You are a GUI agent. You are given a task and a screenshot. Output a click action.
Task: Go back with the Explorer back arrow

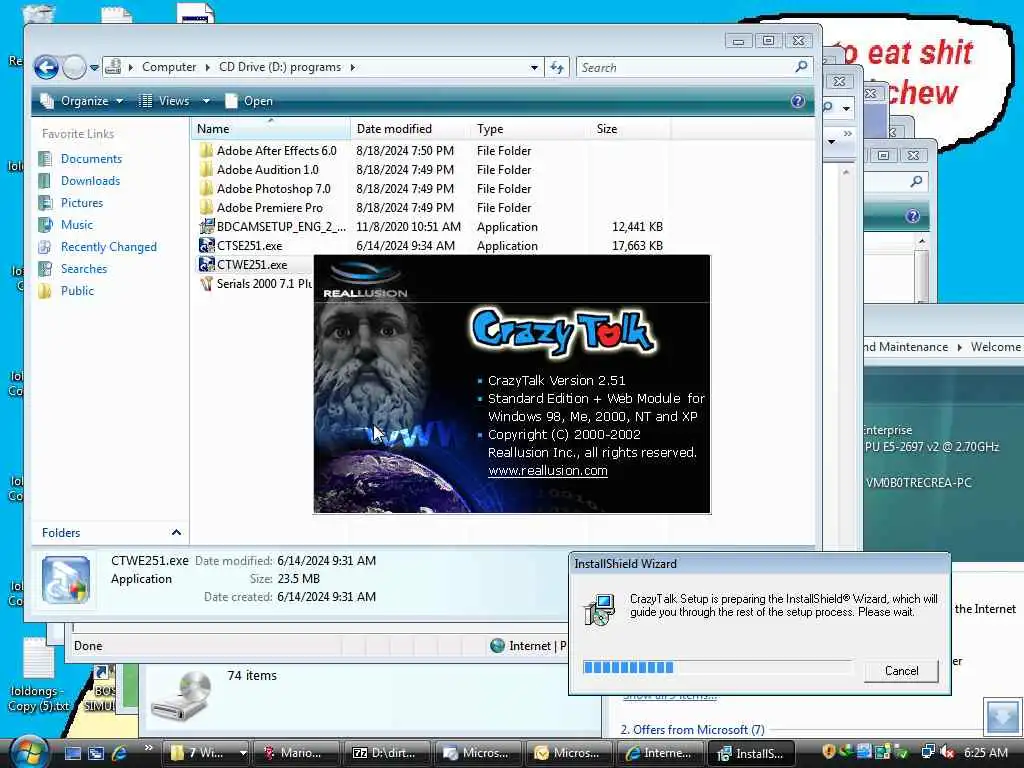[x=46, y=67]
